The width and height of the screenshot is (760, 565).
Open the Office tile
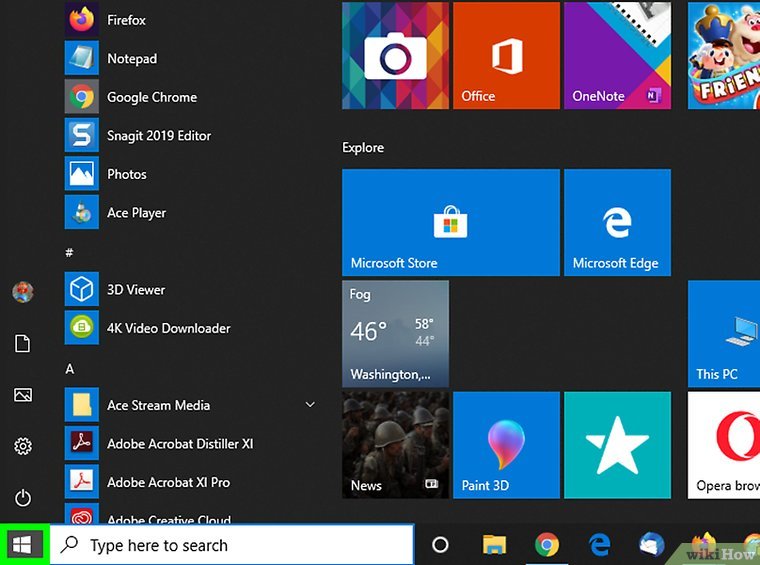point(505,55)
